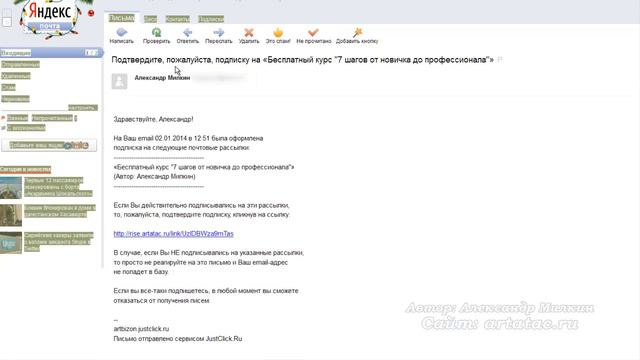Show messages С вложениями

pos(26,128)
